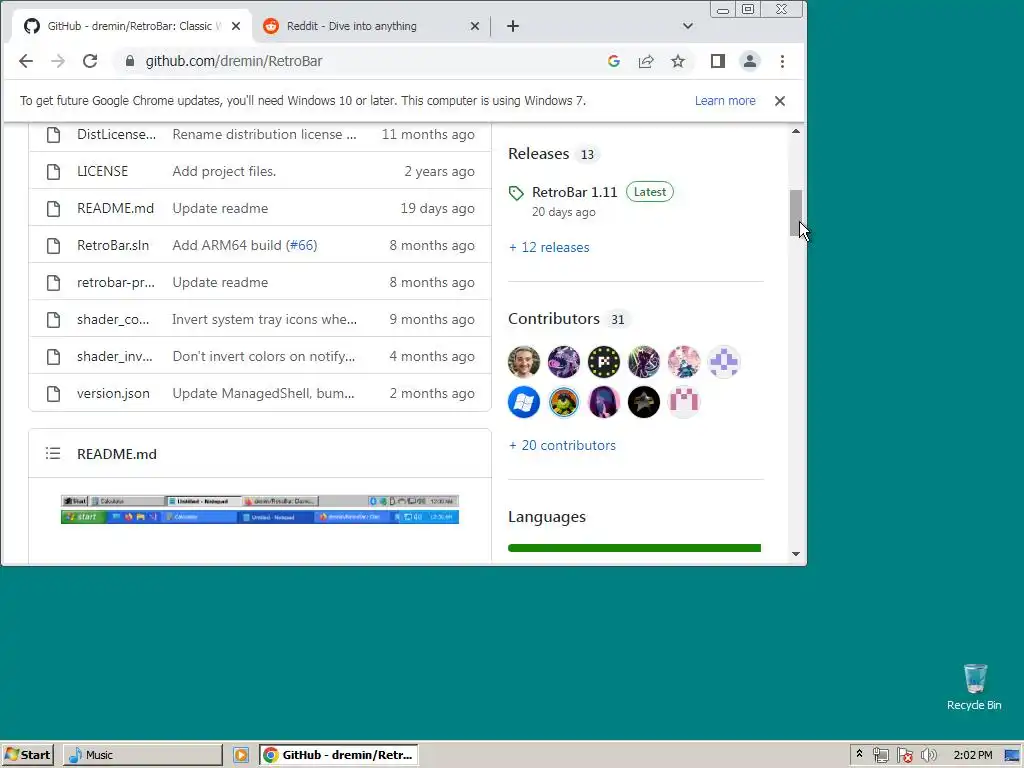Click the scrollbar up arrow
The height and width of the screenshot is (768, 1024).
pos(795,131)
